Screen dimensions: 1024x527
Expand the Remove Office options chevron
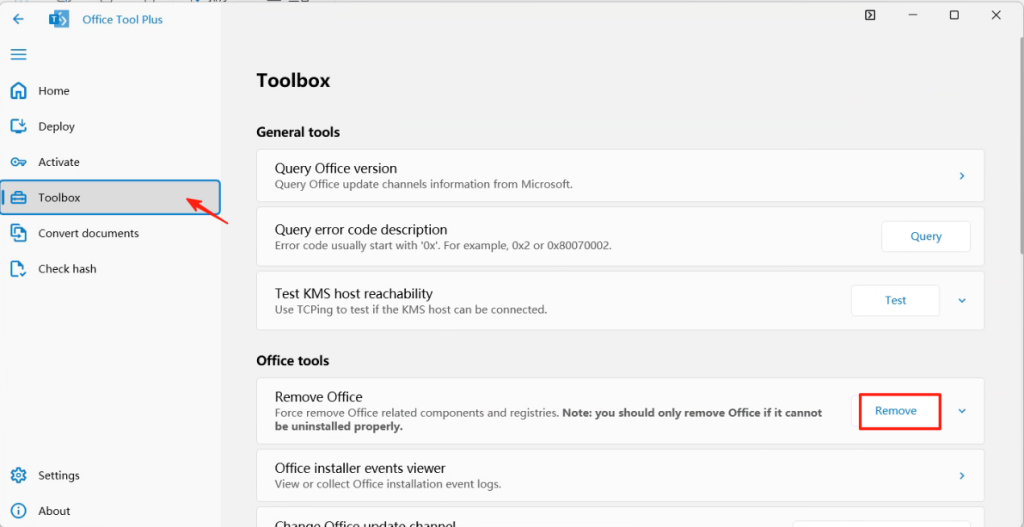coord(962,411)
